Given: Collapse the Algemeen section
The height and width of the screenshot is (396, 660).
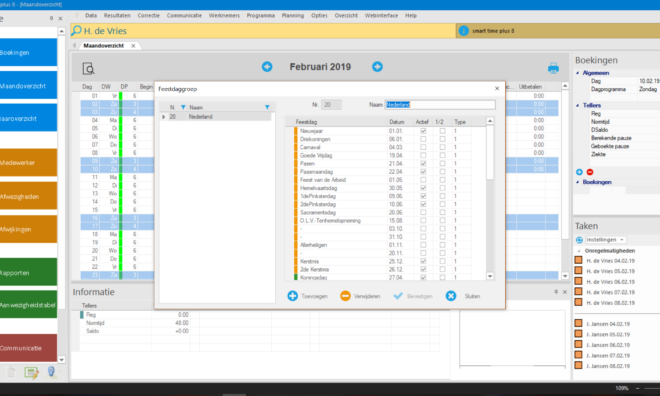Looking at the screenshot, I should pos(578,73).
